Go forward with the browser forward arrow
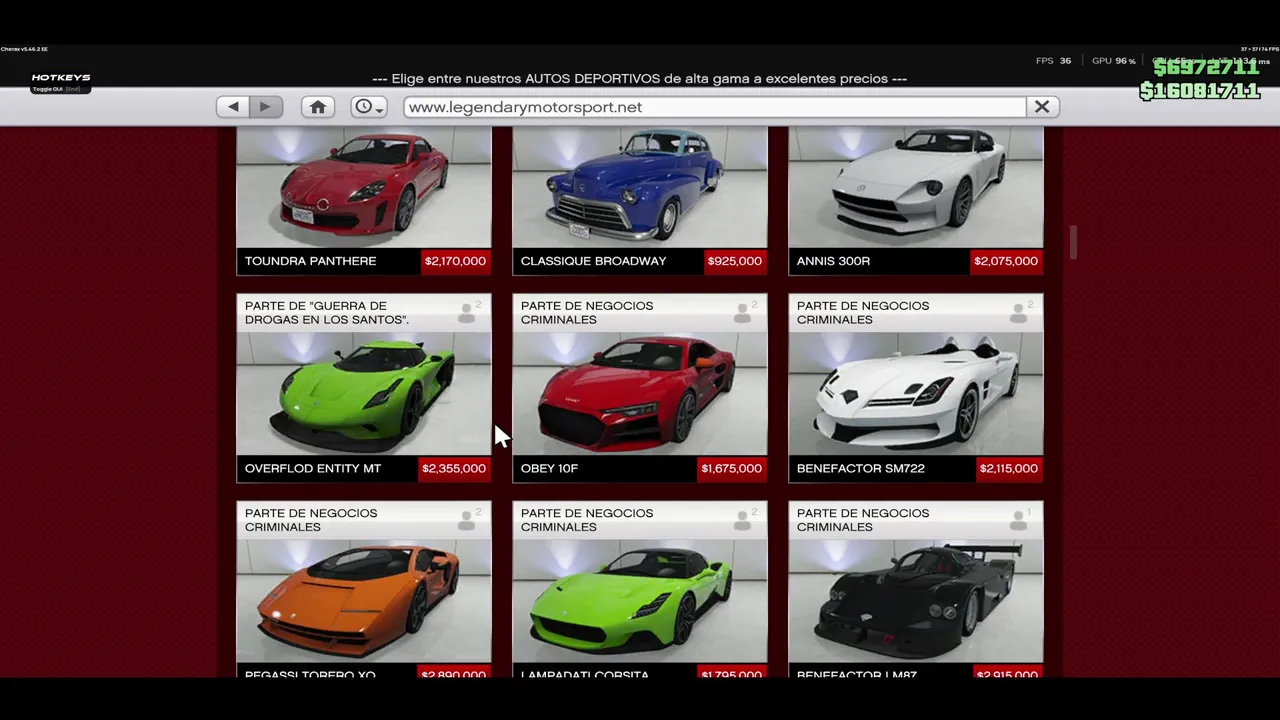 266,107
